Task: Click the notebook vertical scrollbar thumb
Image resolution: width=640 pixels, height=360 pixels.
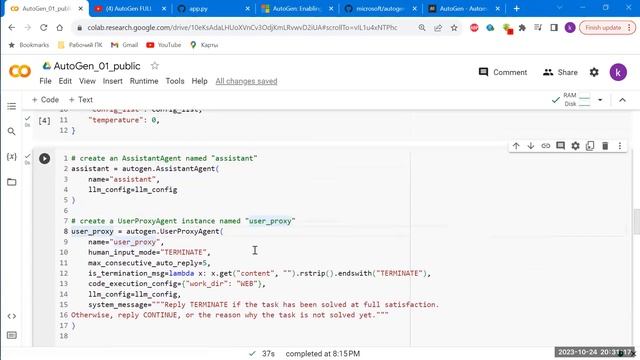Action: (636, 222)
